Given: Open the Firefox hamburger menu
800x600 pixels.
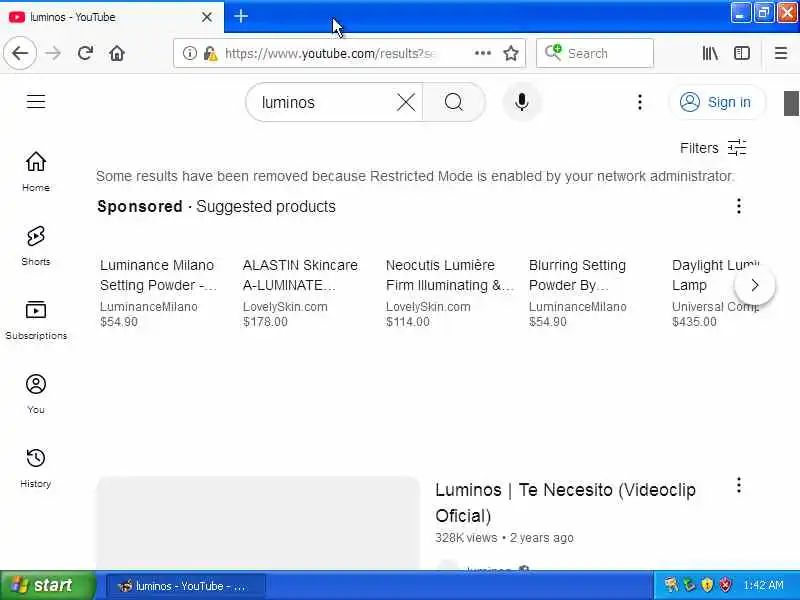Looking at the screenshot, I should pos(781,53).
